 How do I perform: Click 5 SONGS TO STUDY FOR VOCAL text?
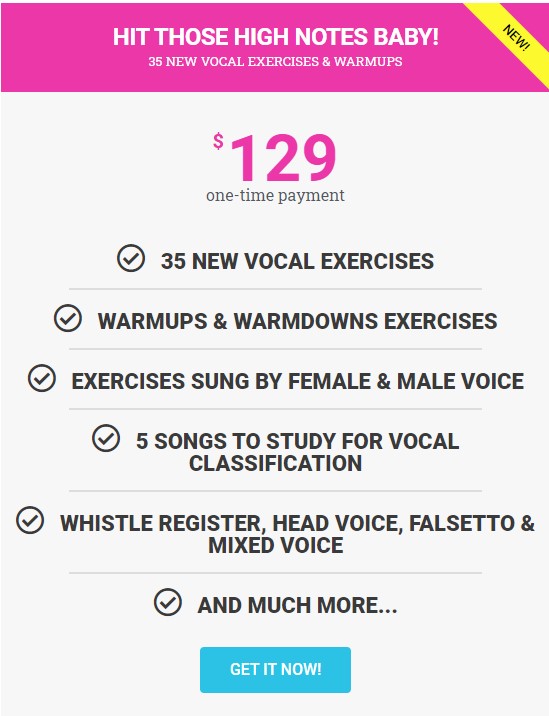pyautogui.click(x=298, y=441)
